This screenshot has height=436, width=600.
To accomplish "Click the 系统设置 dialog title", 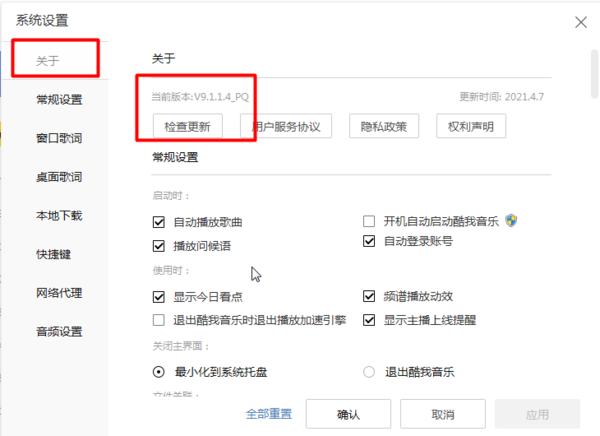I will (x=42, y=20).
